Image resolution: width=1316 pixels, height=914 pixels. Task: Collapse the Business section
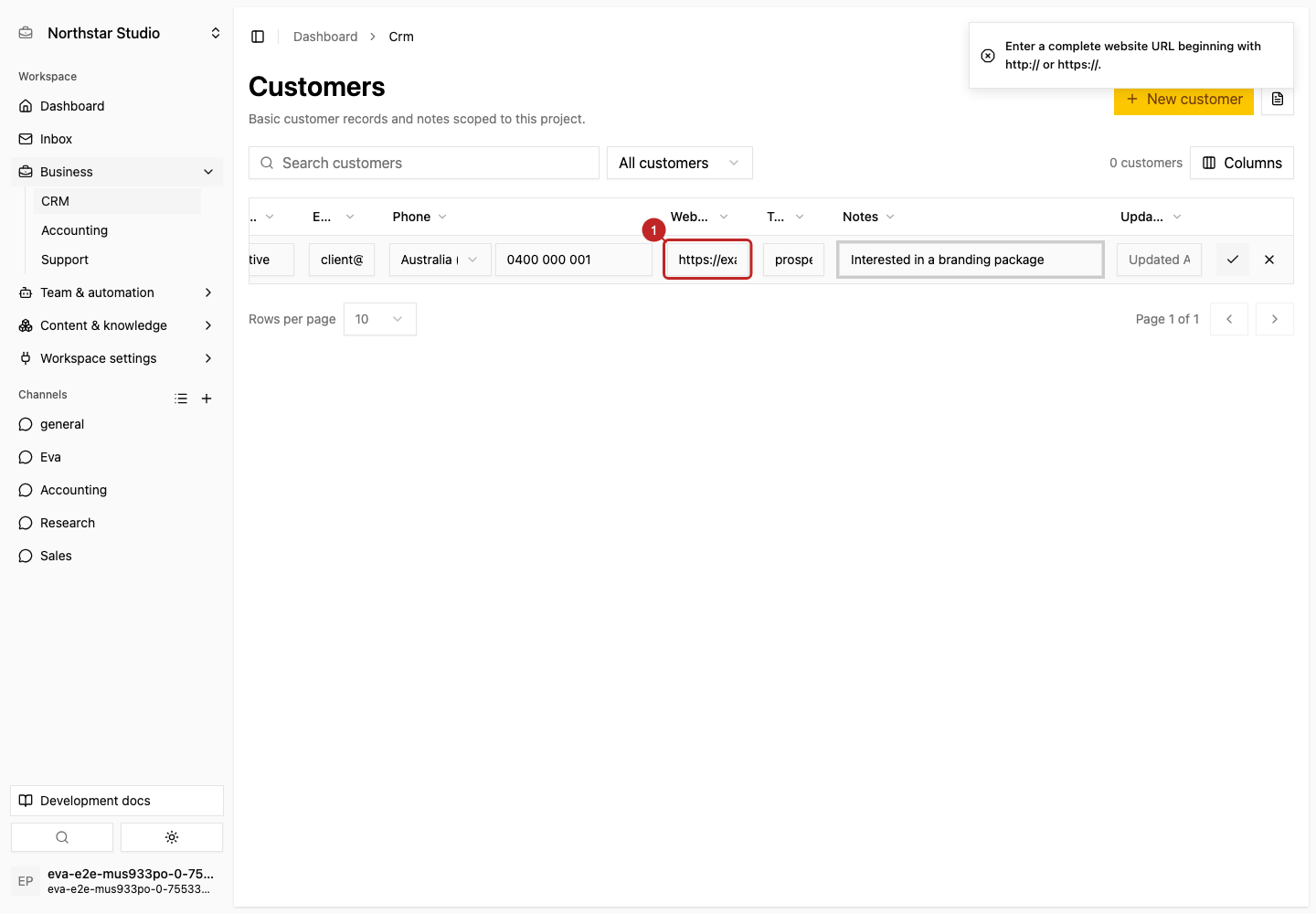[117, 172]
